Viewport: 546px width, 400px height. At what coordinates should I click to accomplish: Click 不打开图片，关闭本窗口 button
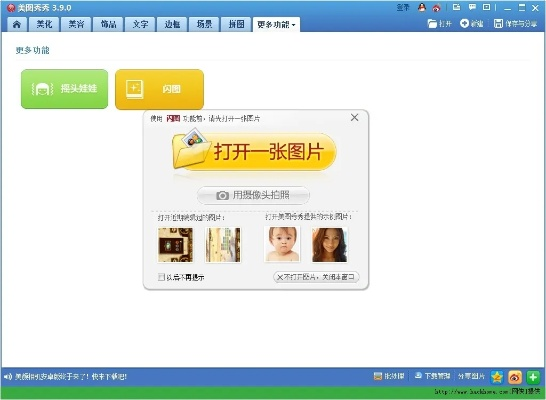(x=316, y=277)
